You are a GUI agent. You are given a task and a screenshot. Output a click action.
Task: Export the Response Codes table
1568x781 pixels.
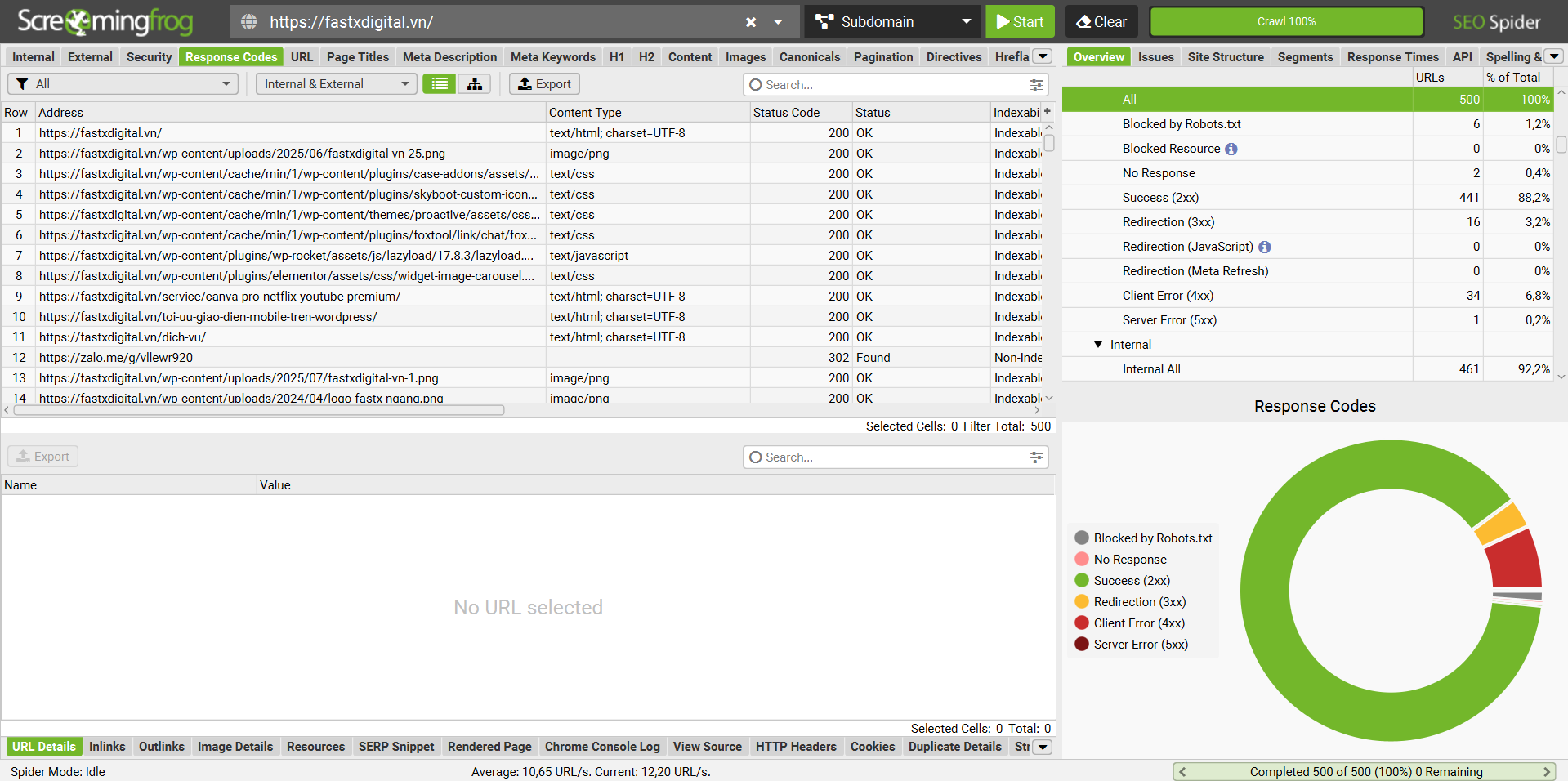tap(544, 84)
